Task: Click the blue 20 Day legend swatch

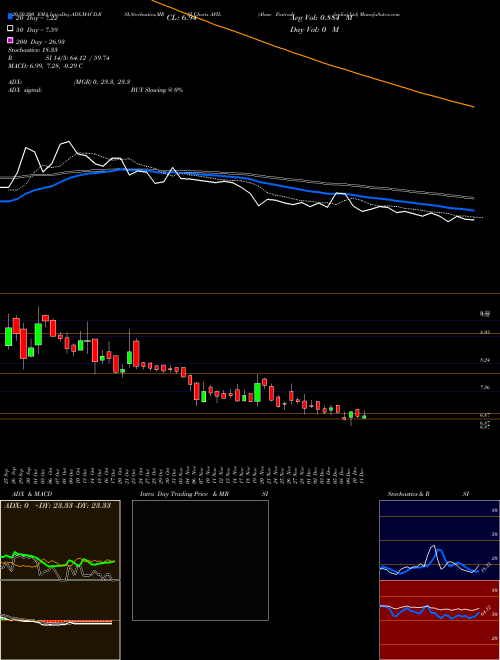Action: [x=10, y=16]
